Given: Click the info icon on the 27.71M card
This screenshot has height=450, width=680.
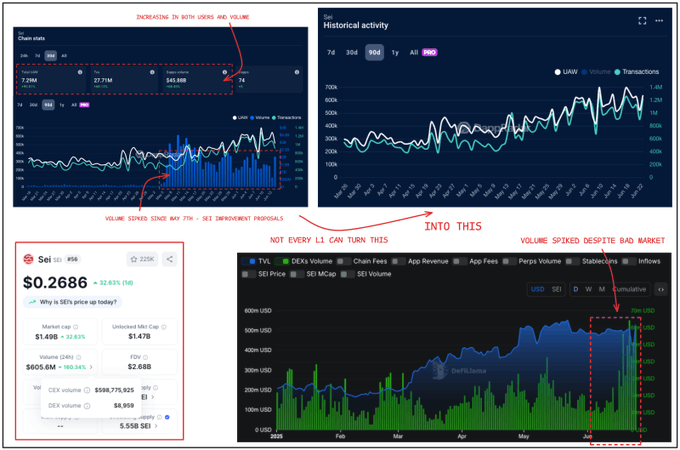Looking at the screenshot, I should (152, 72).
